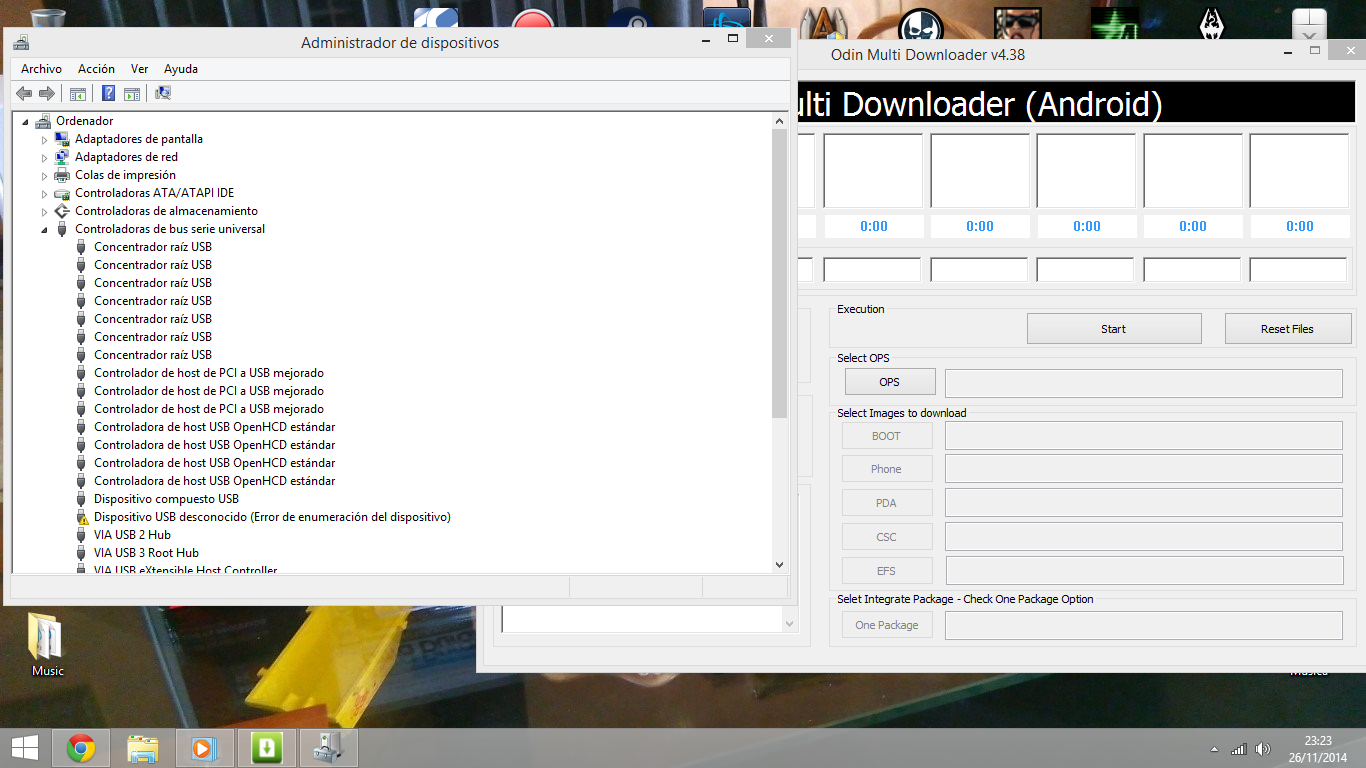Go back using Device Manager's back arrow
1366x768 pixels.
click(24, 93)
